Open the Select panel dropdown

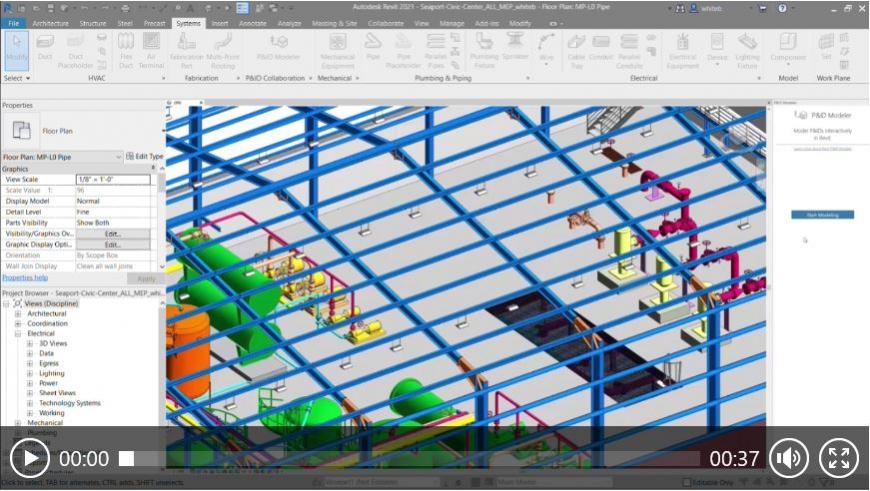click(x=17, y=78)
